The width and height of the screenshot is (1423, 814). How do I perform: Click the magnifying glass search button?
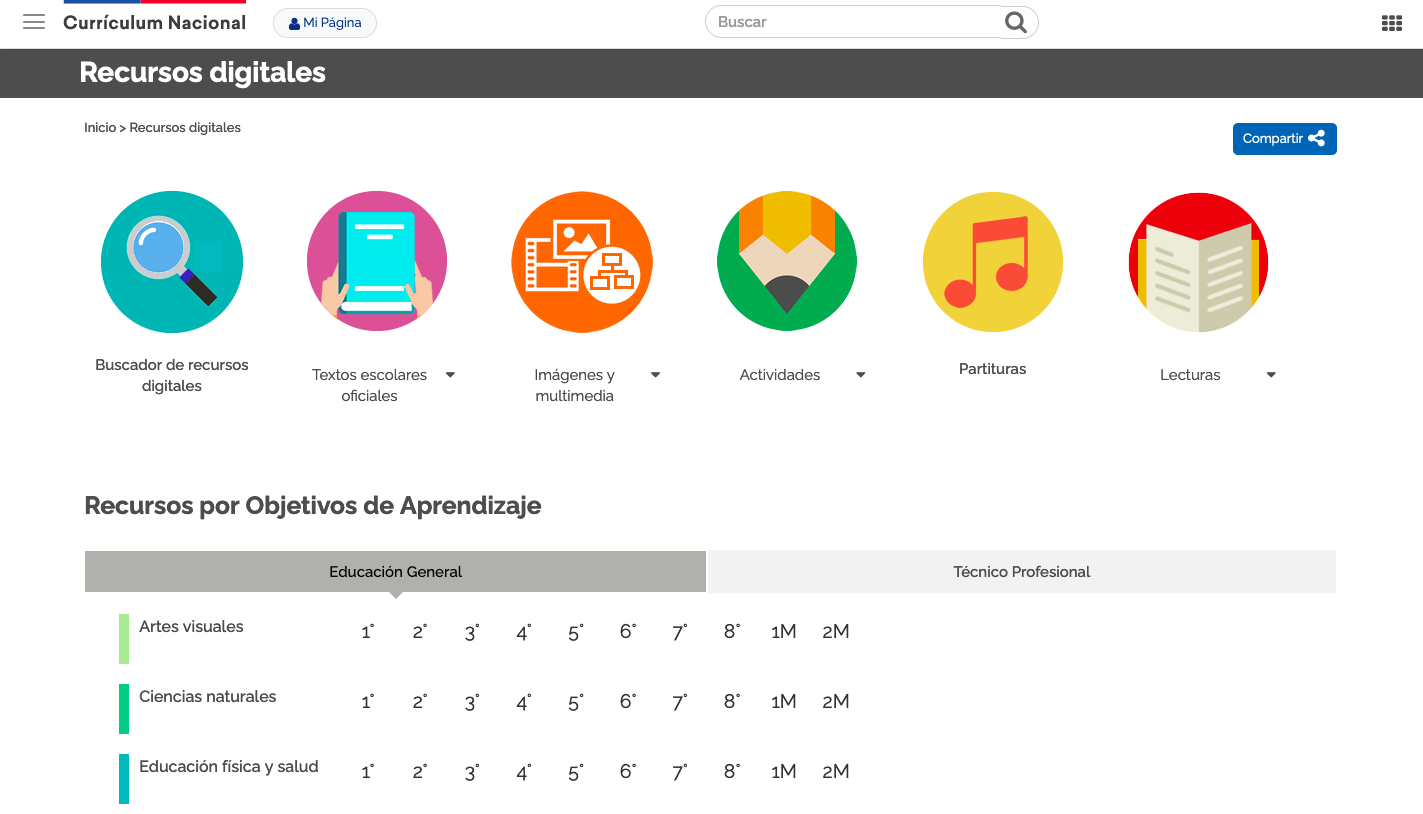(x=1016, y=22)
